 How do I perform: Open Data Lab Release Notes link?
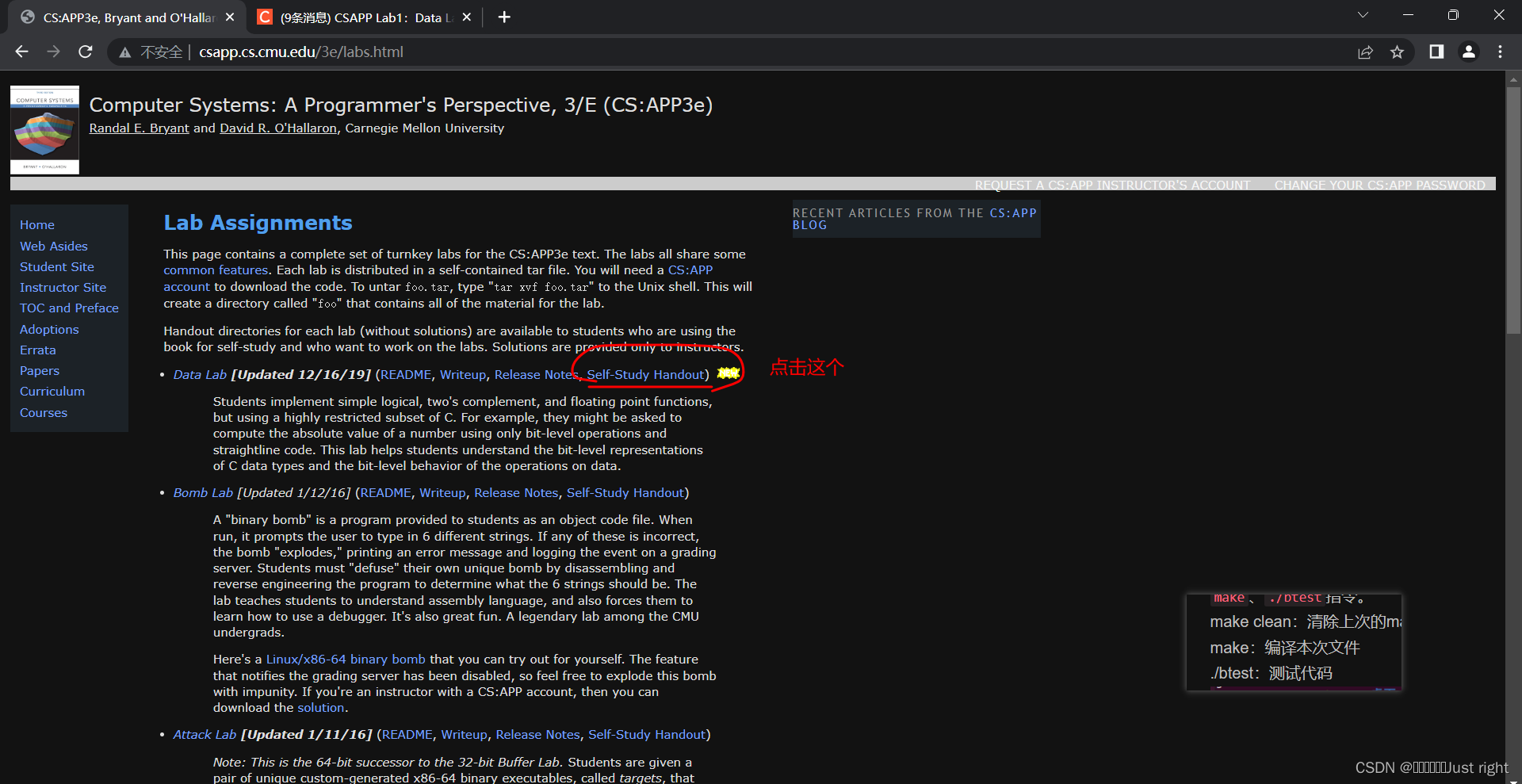point(536,375)
